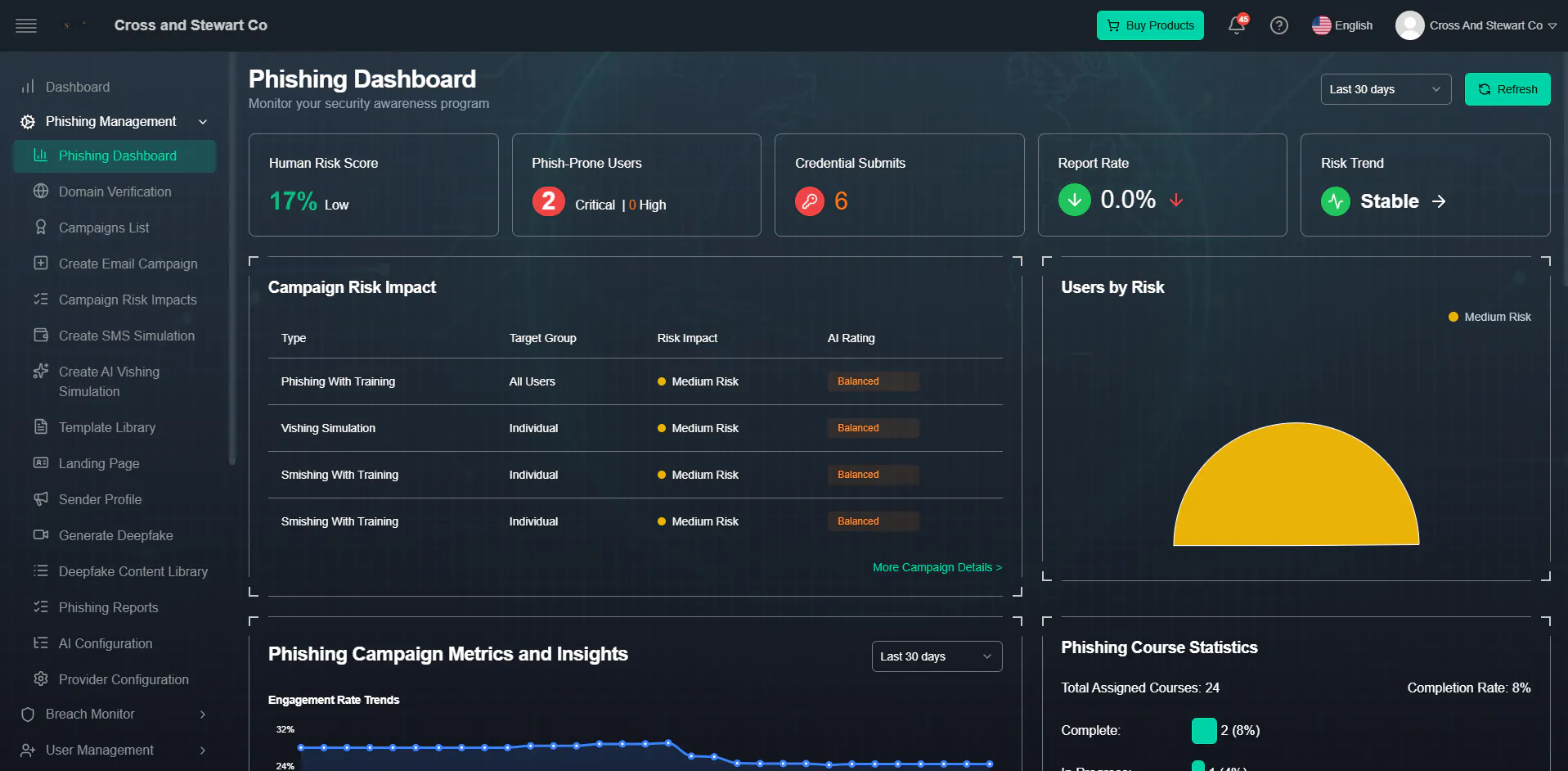The height and width of the screenshot is (771, 1568).
Task: Open the top Last 30 days dropdown
Action: click(x=1386, y=89)
